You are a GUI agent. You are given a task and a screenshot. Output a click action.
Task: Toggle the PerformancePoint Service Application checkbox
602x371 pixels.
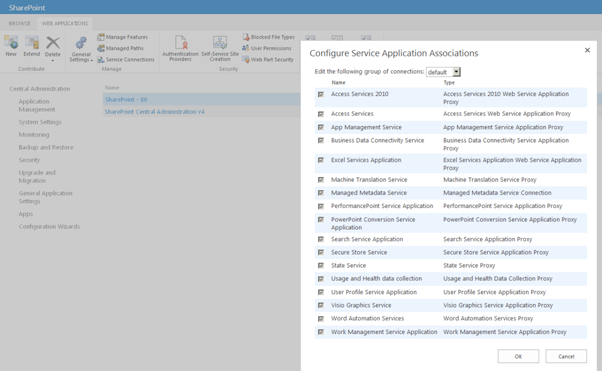(321, 206)
